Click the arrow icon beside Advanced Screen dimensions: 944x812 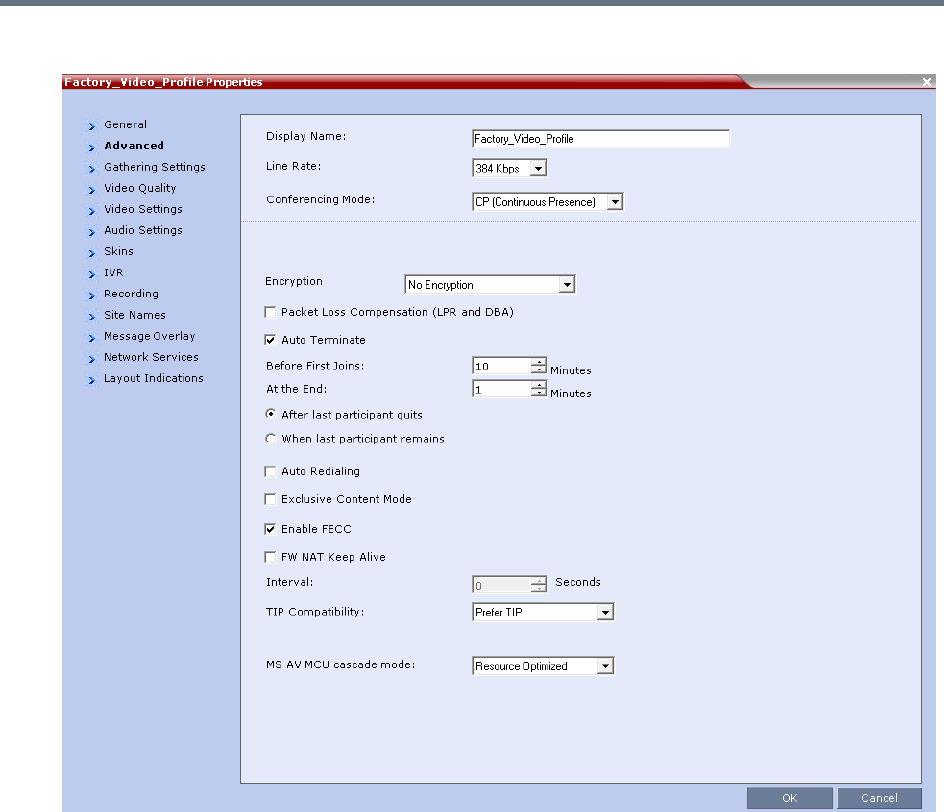pyautogui.click(x=92, y=147)
